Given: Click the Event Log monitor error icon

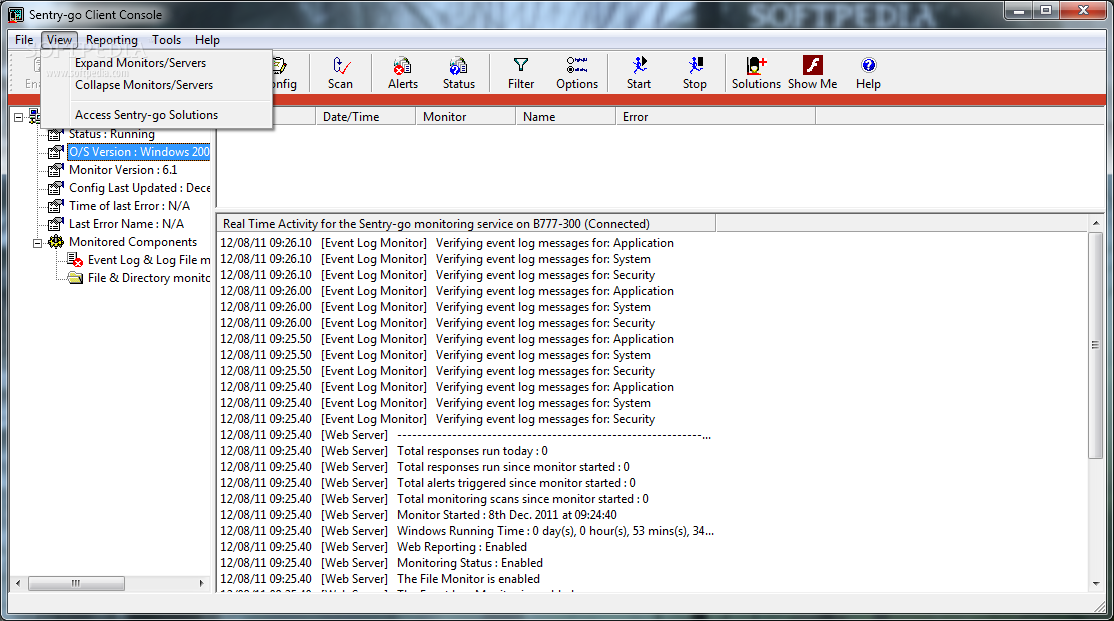Looking at the screenshot, I should point(75,260).
